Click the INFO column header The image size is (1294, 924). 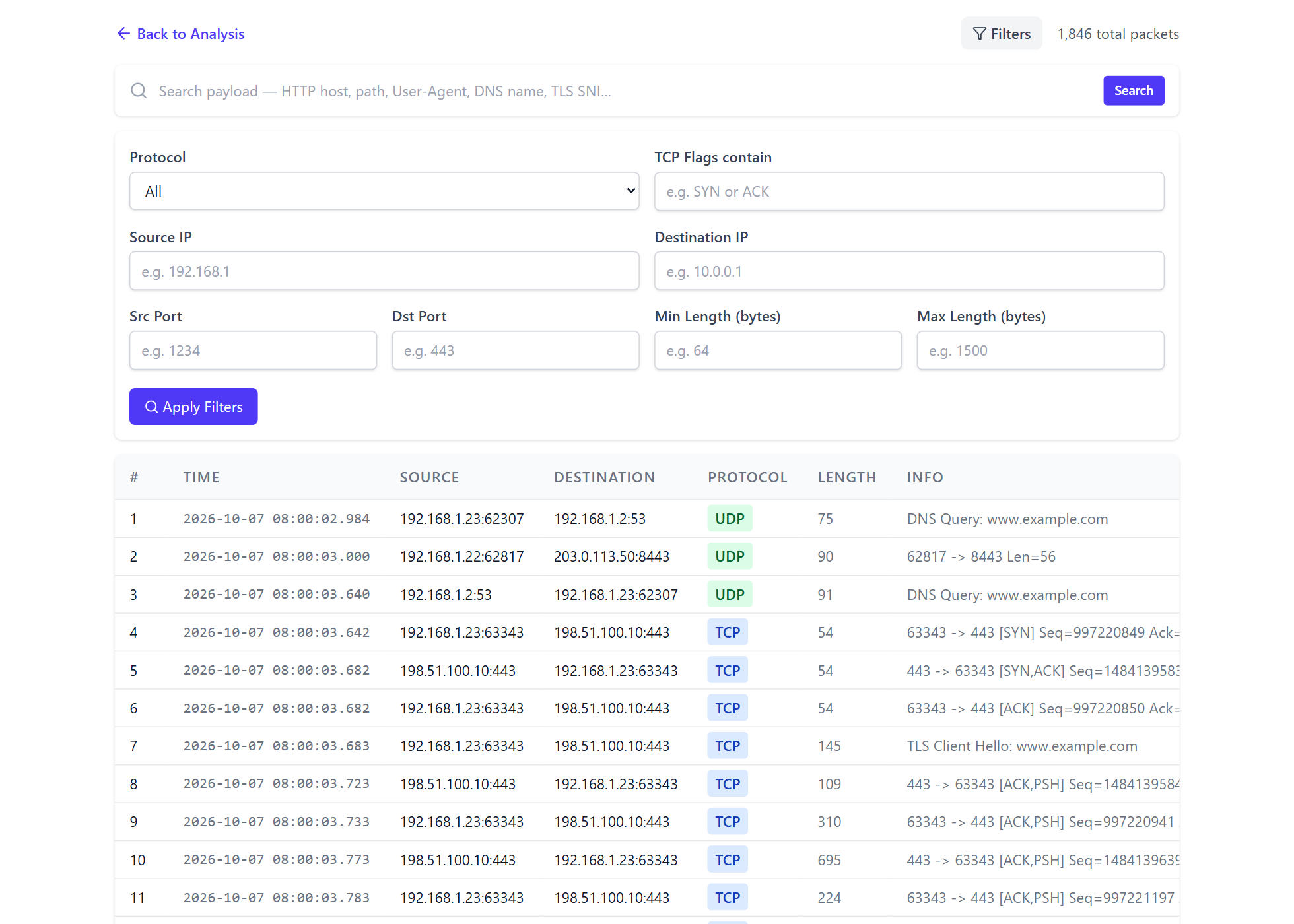(x=925, y=477)
